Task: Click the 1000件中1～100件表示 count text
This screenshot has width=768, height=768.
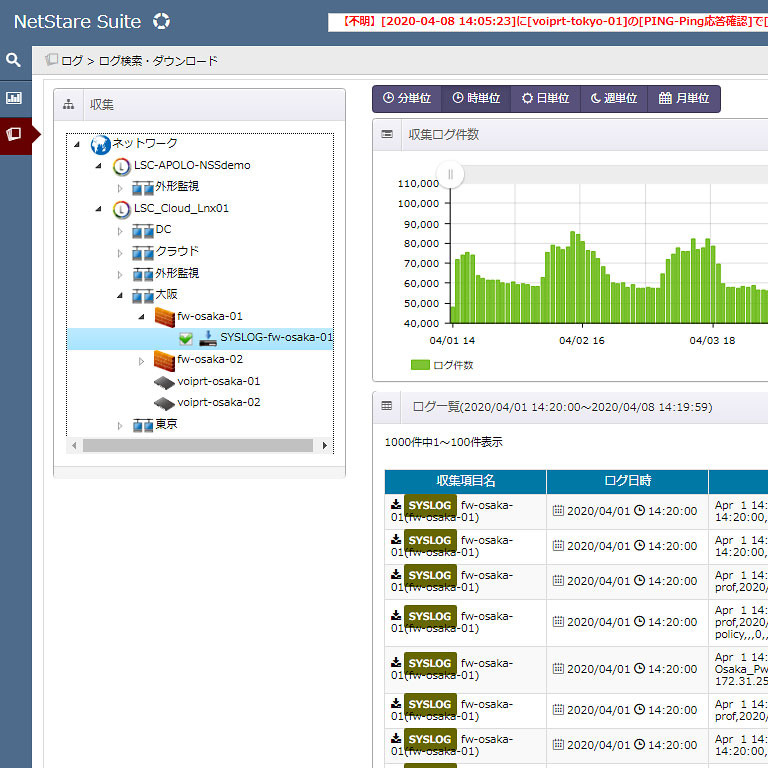Action: pos(444,442)
